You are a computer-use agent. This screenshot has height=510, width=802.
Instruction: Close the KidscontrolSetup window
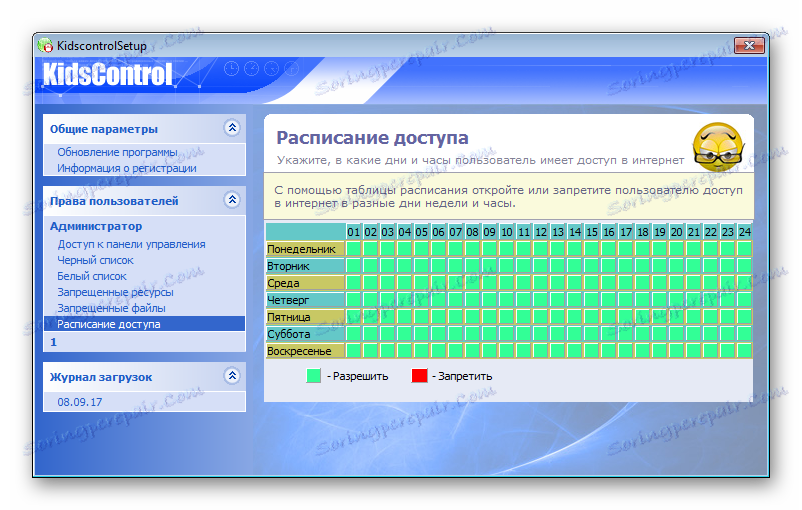point(749,46)
